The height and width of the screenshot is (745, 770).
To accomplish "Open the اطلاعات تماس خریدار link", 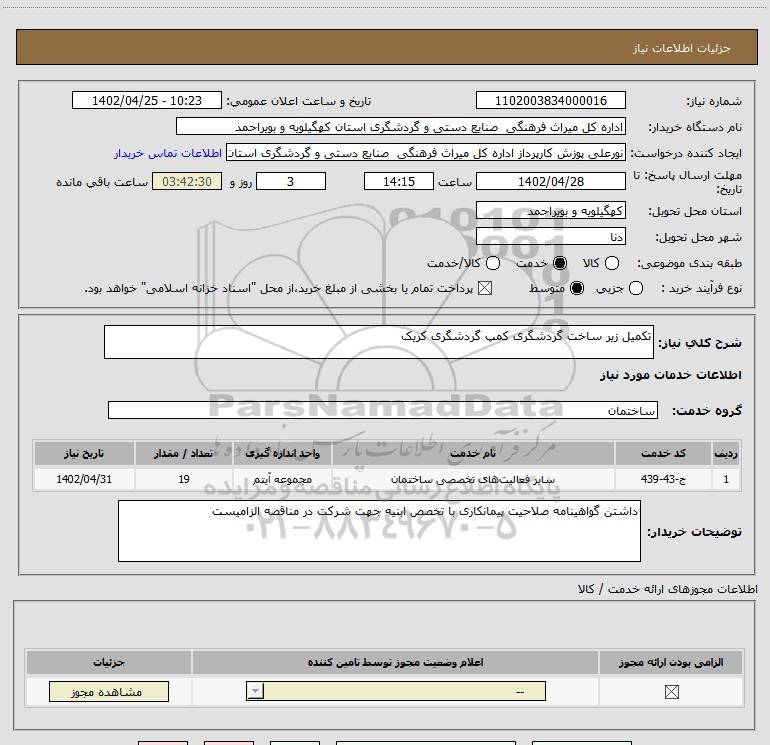I will 168,153.
